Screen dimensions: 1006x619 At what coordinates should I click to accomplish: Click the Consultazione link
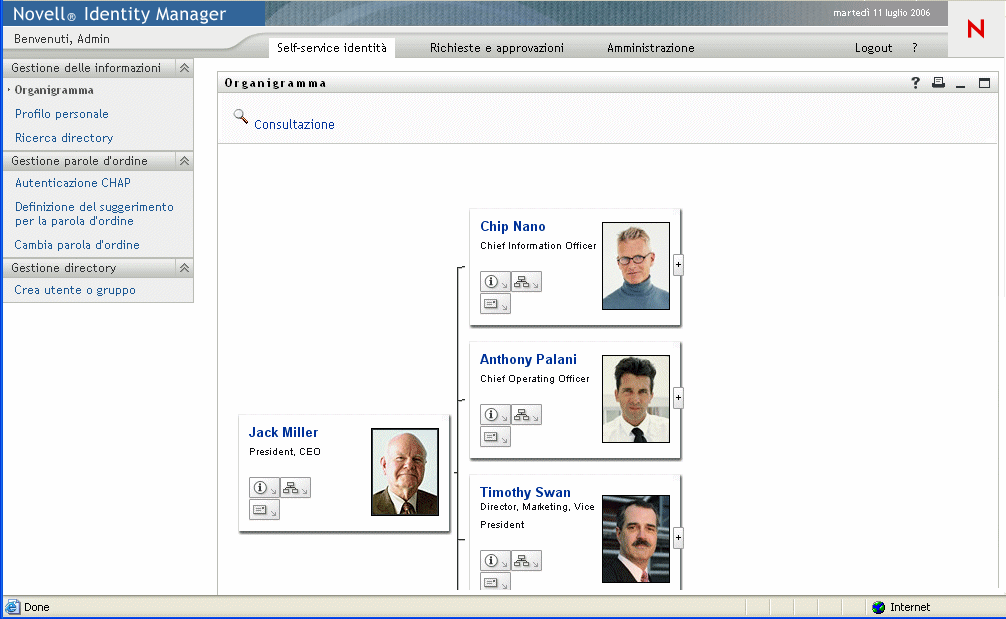[x=294, y=124]
